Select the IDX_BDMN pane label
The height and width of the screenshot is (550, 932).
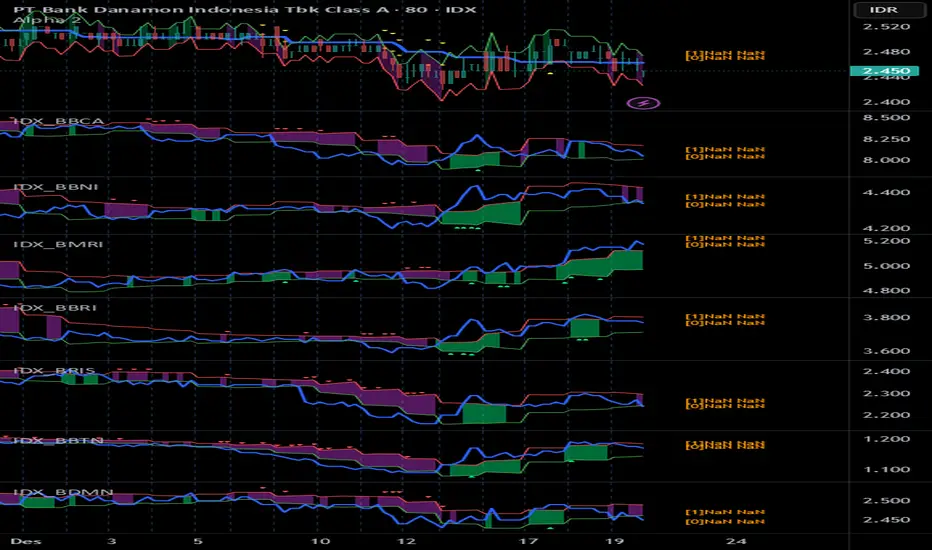tap(63, 492)
